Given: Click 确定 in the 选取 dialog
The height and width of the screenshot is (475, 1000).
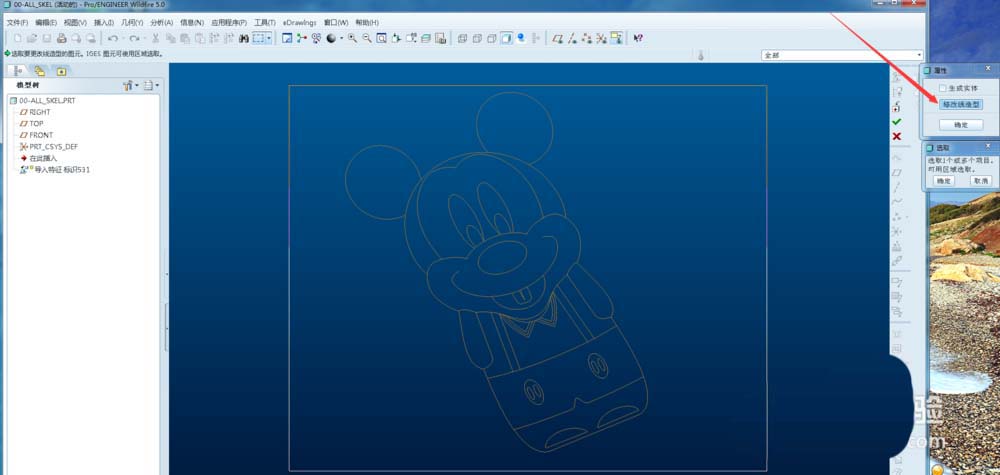Looking at the screenshot, I should coord(943,180).
